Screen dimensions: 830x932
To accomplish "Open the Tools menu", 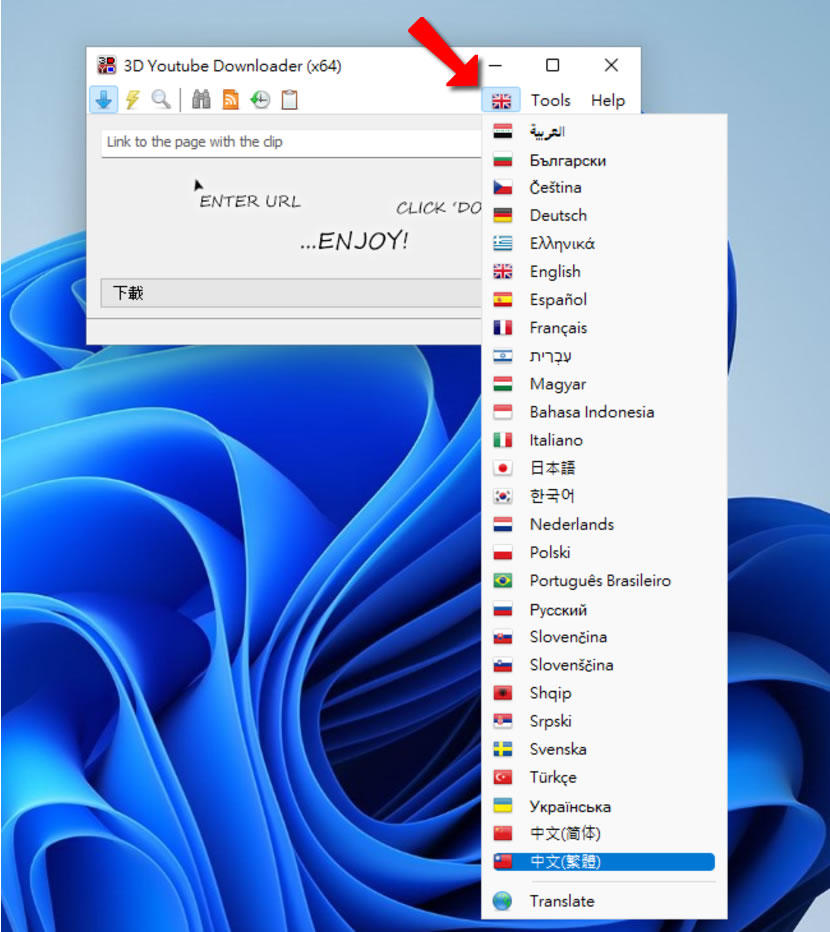I will [x=551, y=100].
